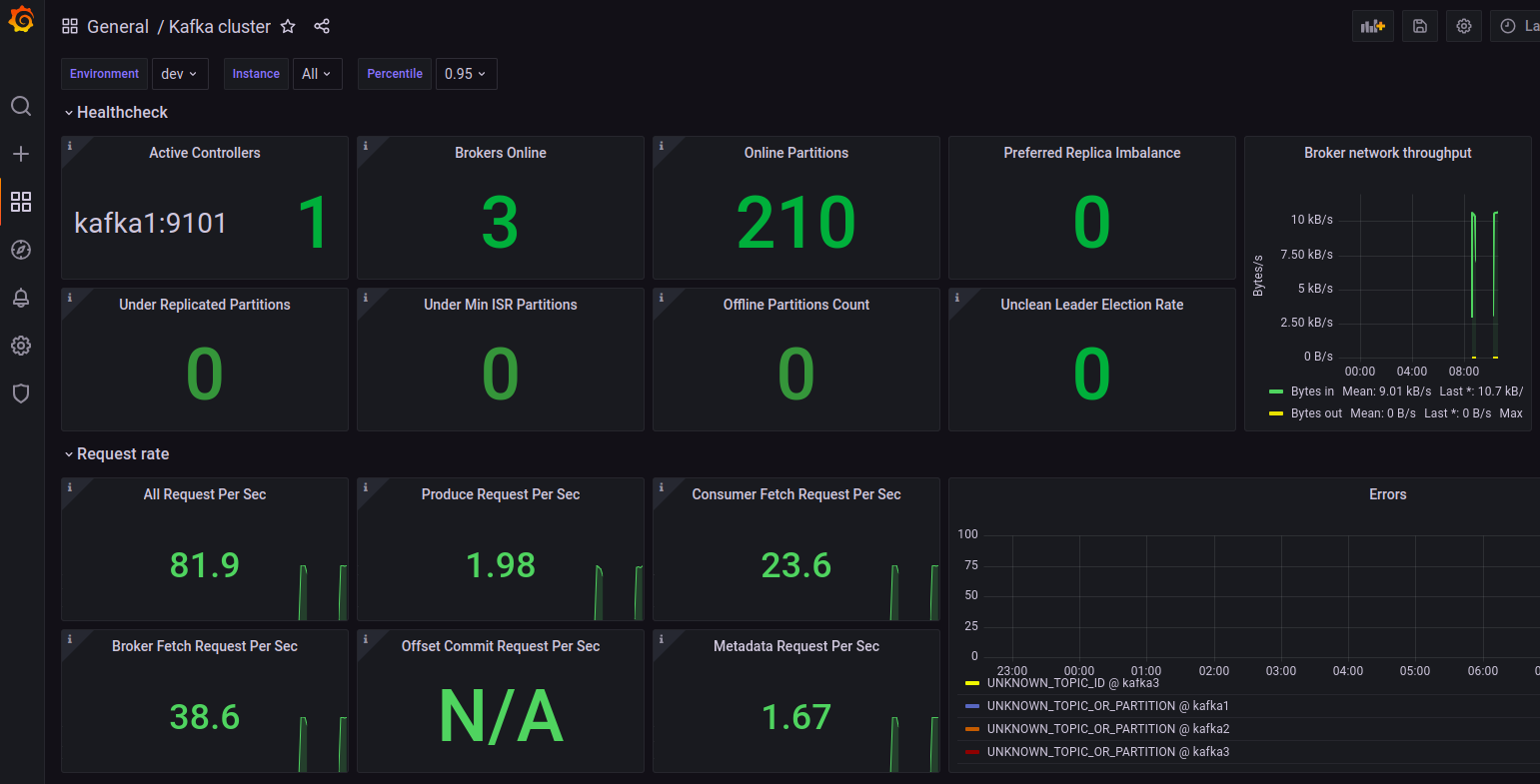Click the Instance variable label
1540x784 pixels.
(x=256, y=74)
